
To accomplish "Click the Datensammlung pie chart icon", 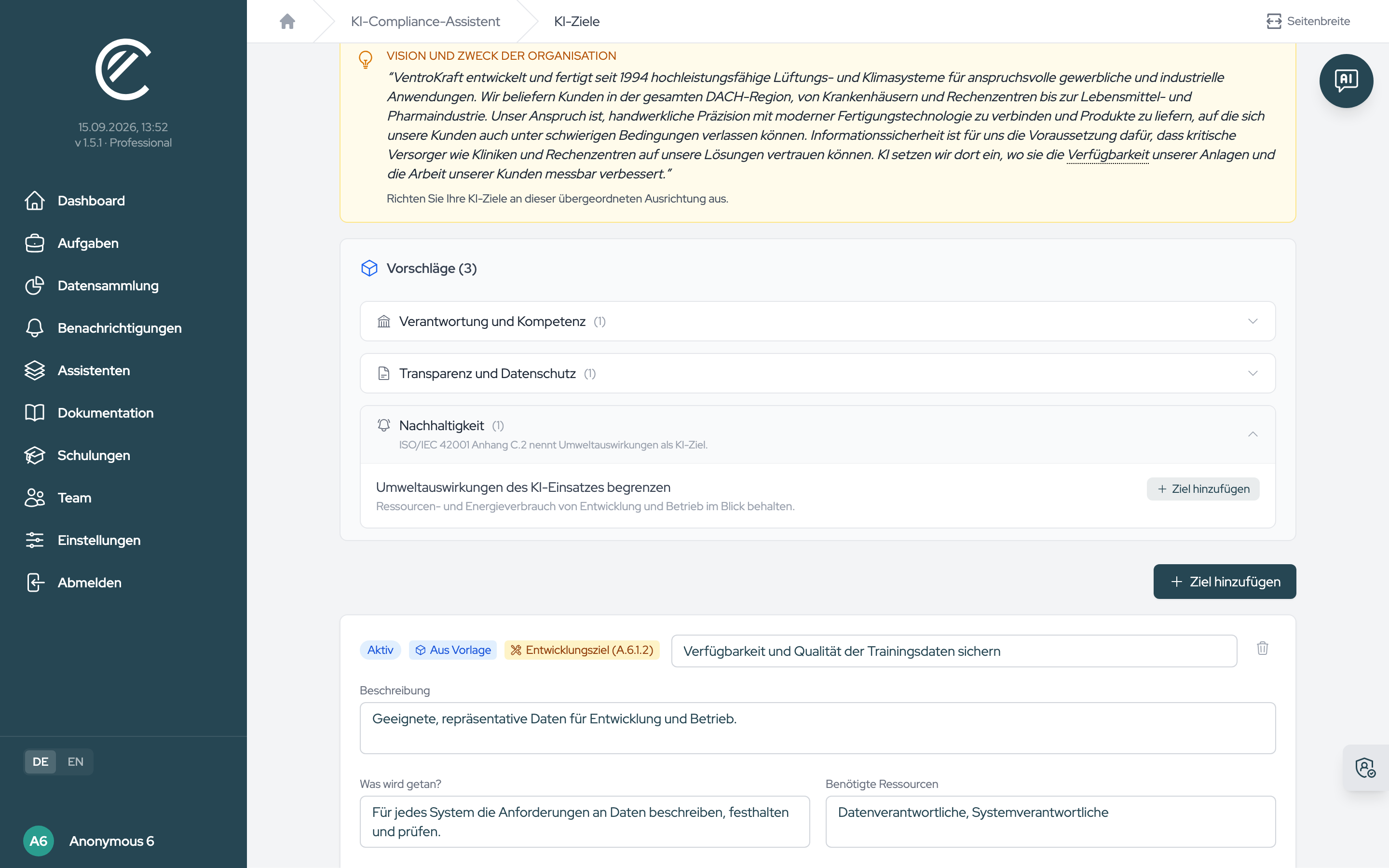I will pyautogui.click(x=34, y=285).
